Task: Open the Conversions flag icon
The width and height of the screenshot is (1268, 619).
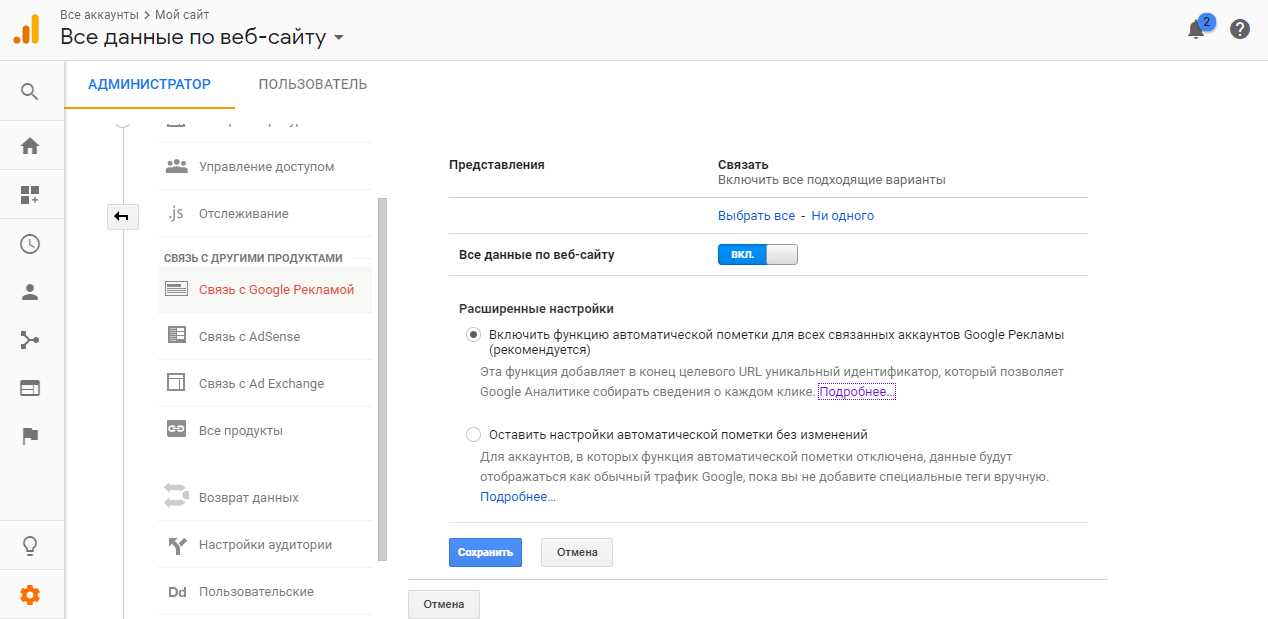Action: click(x=30, y=435)
